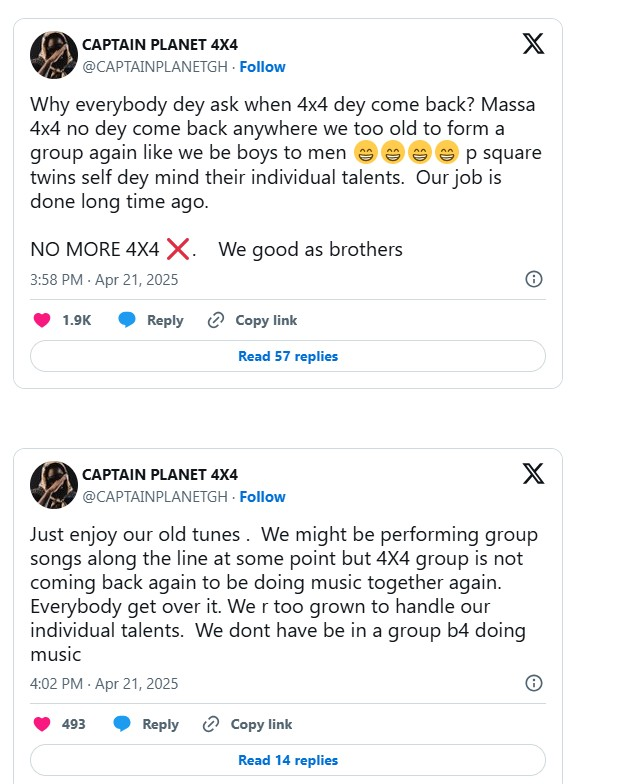Open the 3:58 PM · Apr 21, 2025 timestamp

[104, 280]
